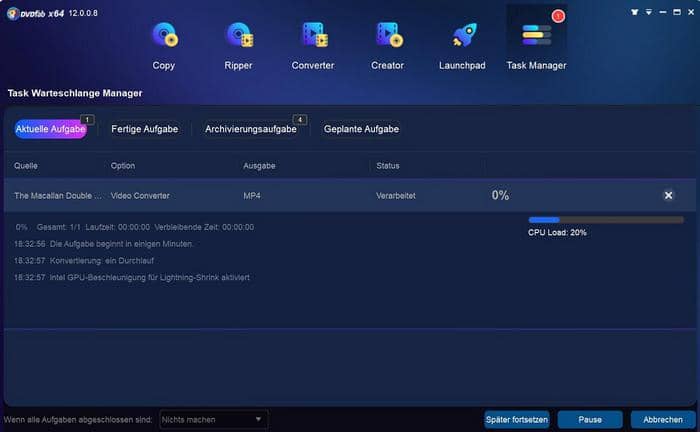Click the Verarbeitet status cell
This screenshot has width=700, height=432.
[396, 195]
